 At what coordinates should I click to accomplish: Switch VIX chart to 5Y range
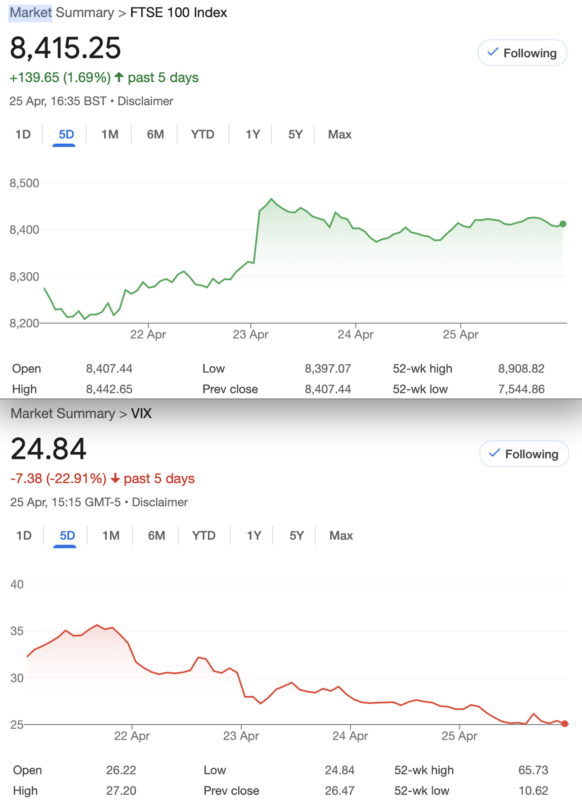coord(297,535)
